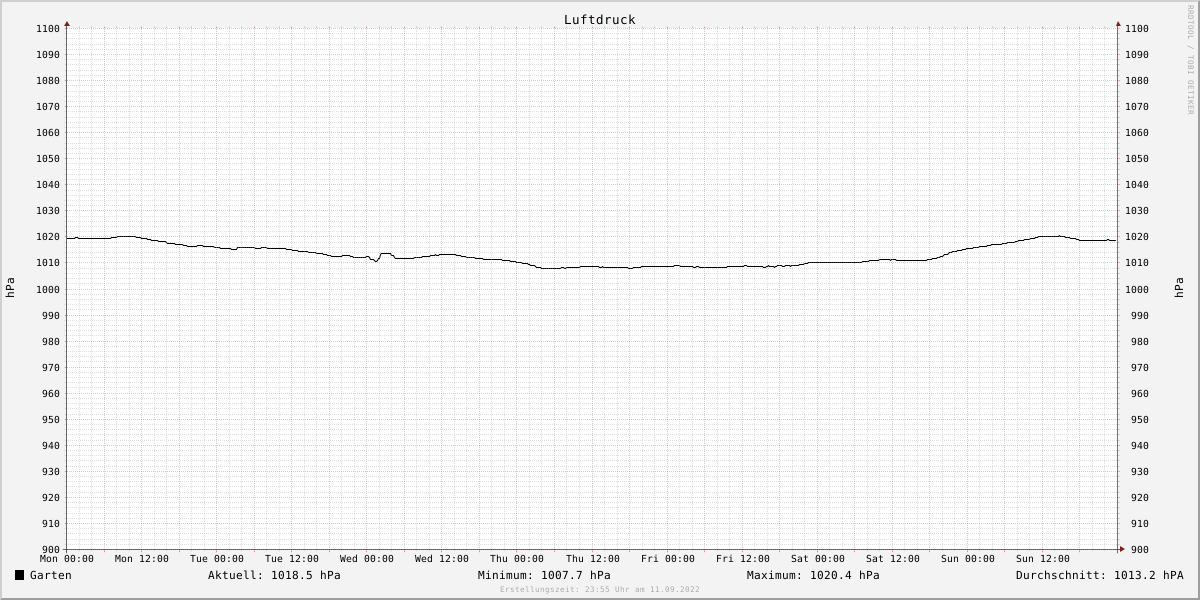Click 1100 on the left pressure axis
The width and height of the screenshot is (1200, 600).
[48, 29]
